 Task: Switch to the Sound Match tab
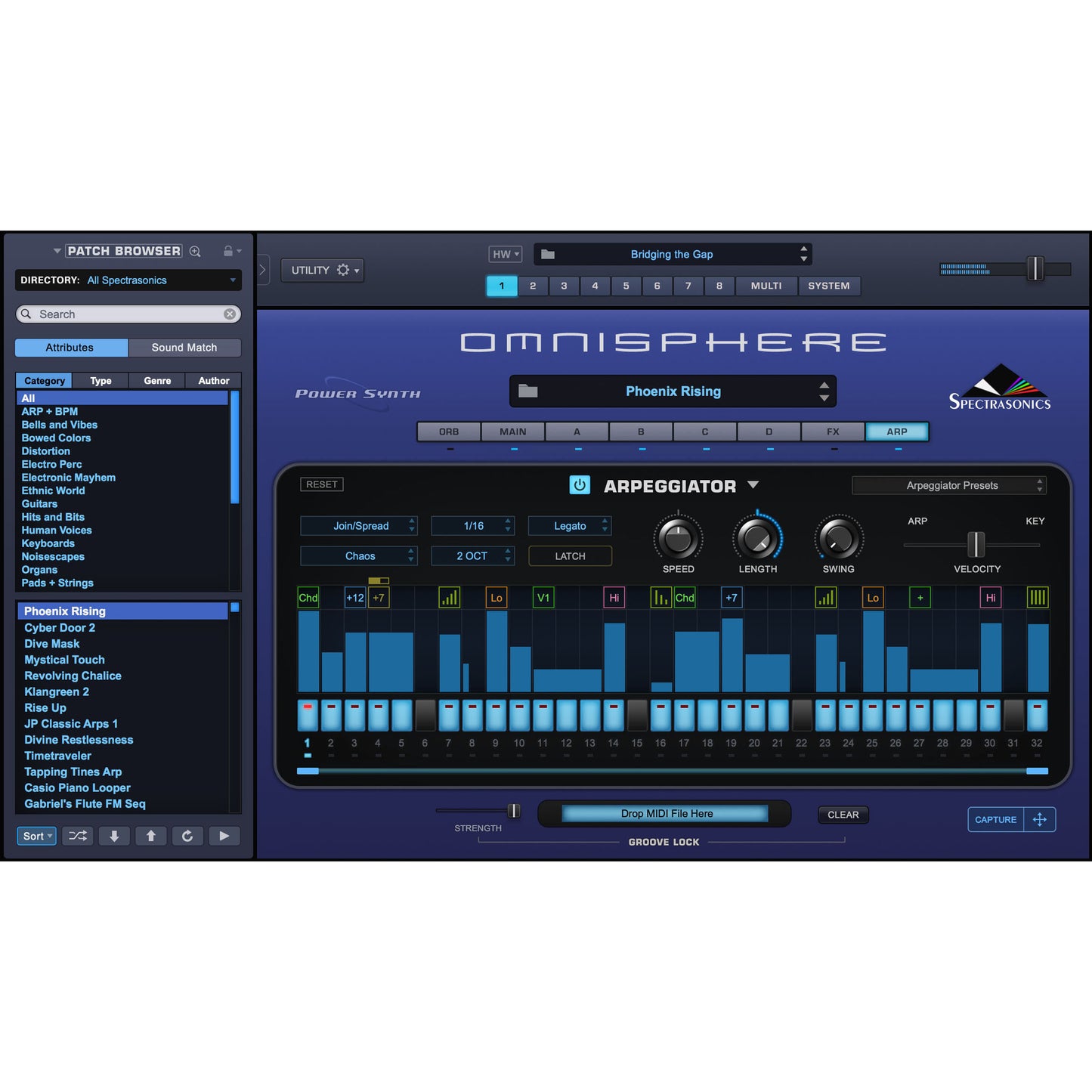[184, 347]
